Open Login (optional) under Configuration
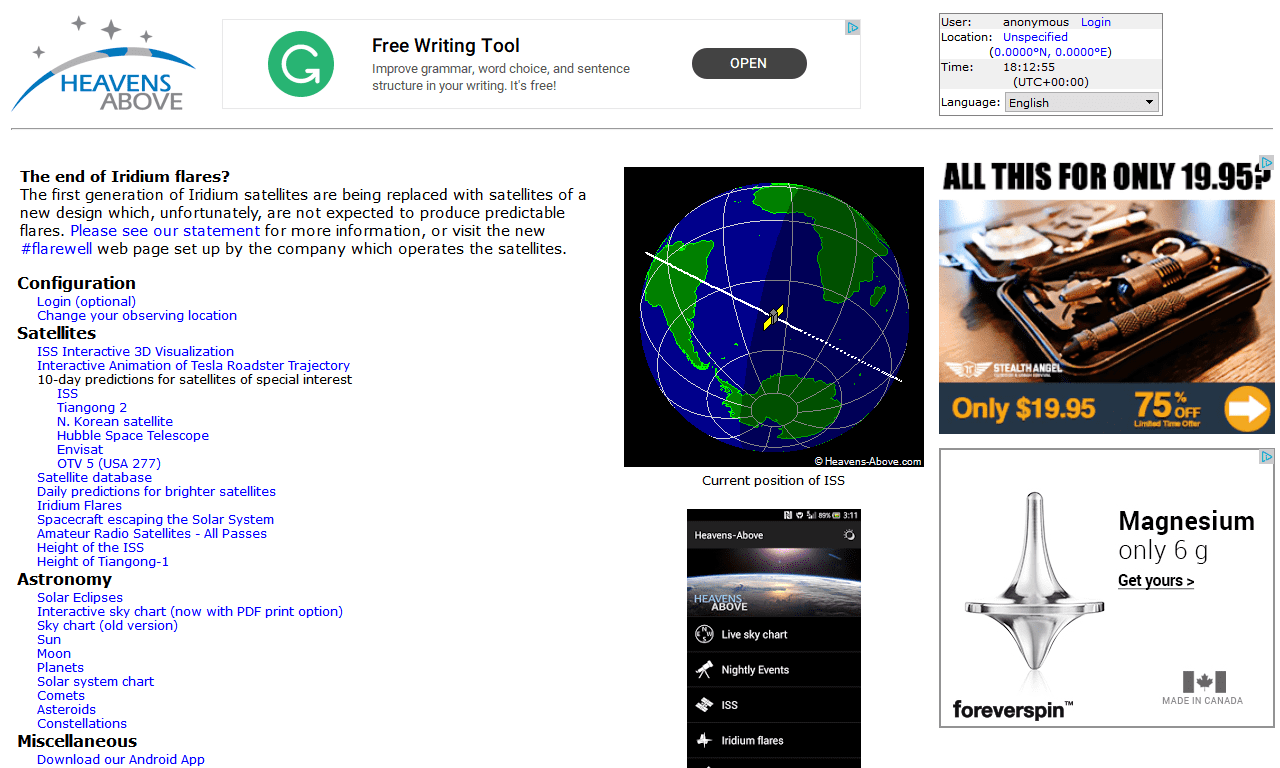The width and height of the screenshot is (1280, 768). pos(86,301)
